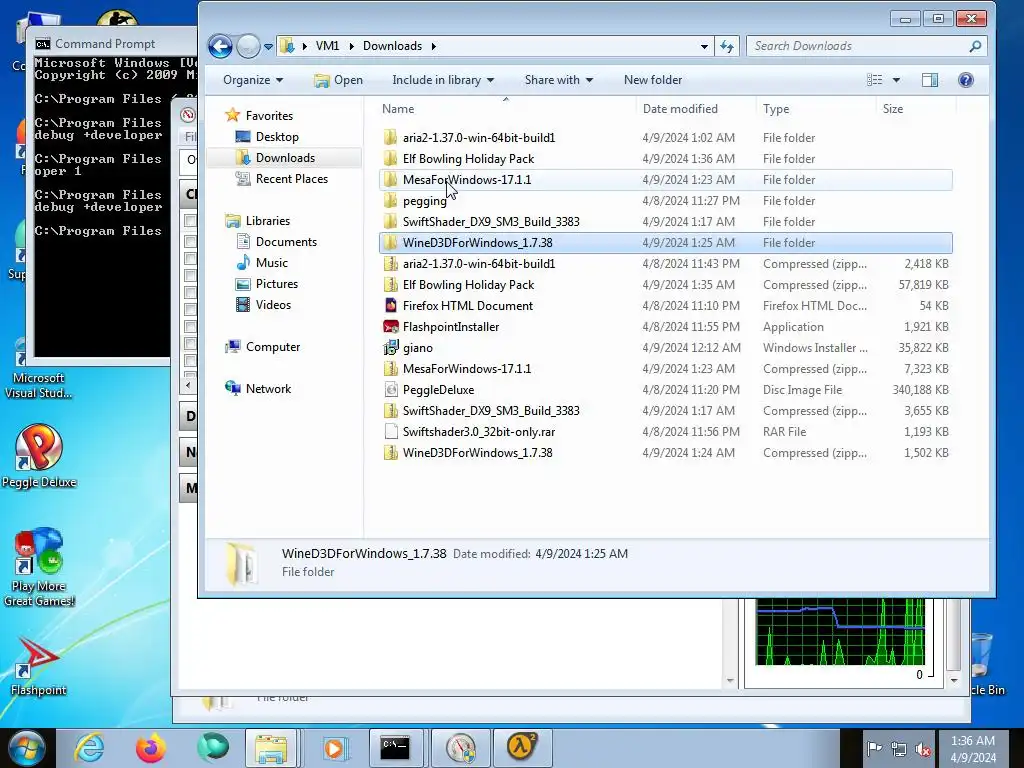The height and width of the screenshot is (768, 1024).
Task: Toggle the preview pane icon
Action: pos(930,80)
